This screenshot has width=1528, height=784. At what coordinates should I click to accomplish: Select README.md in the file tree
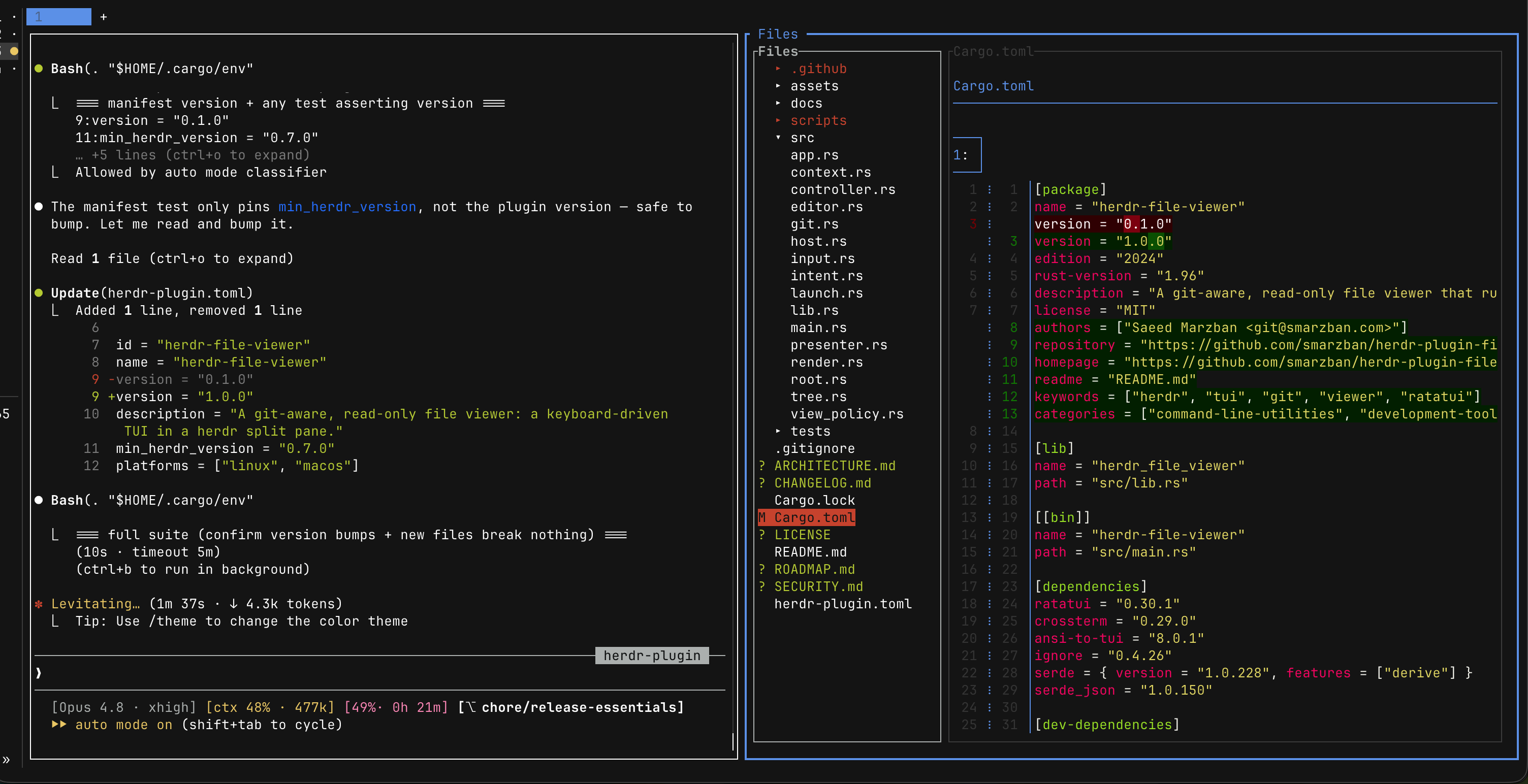(x=810, y=551)
